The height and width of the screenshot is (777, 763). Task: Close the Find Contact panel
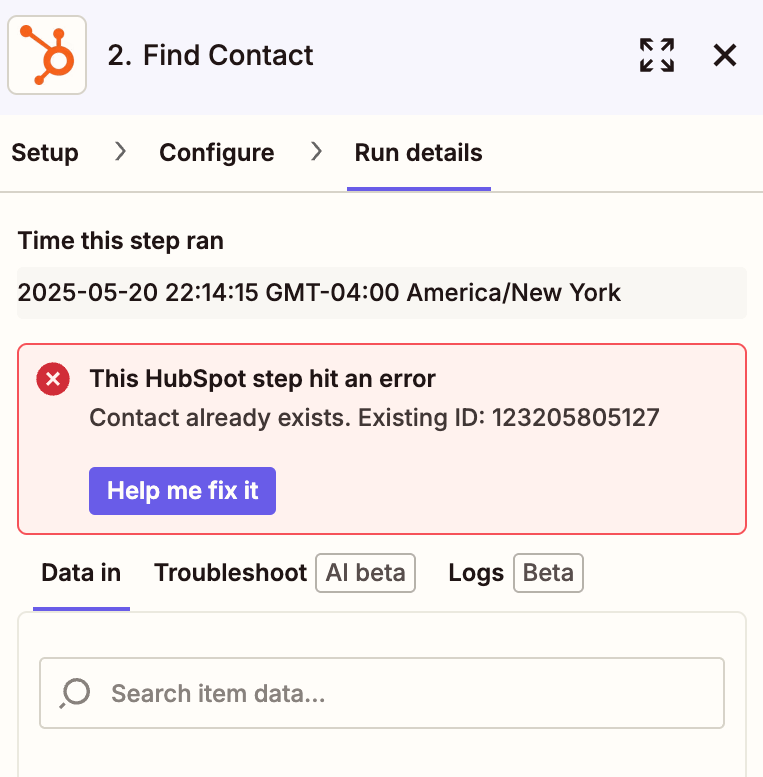tap(725, 55)
